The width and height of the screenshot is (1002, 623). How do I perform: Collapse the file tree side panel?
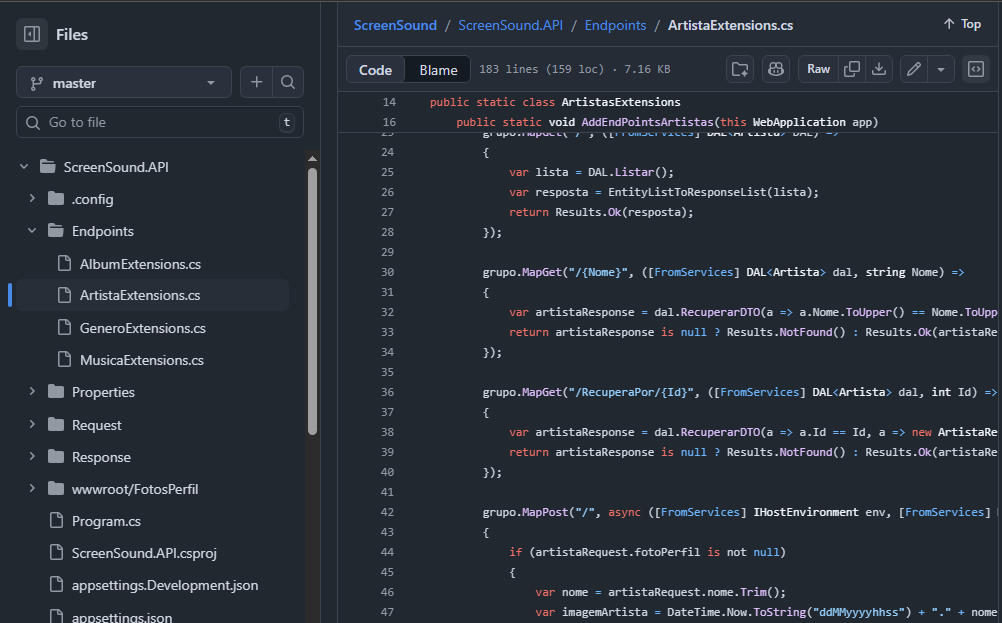32,34
